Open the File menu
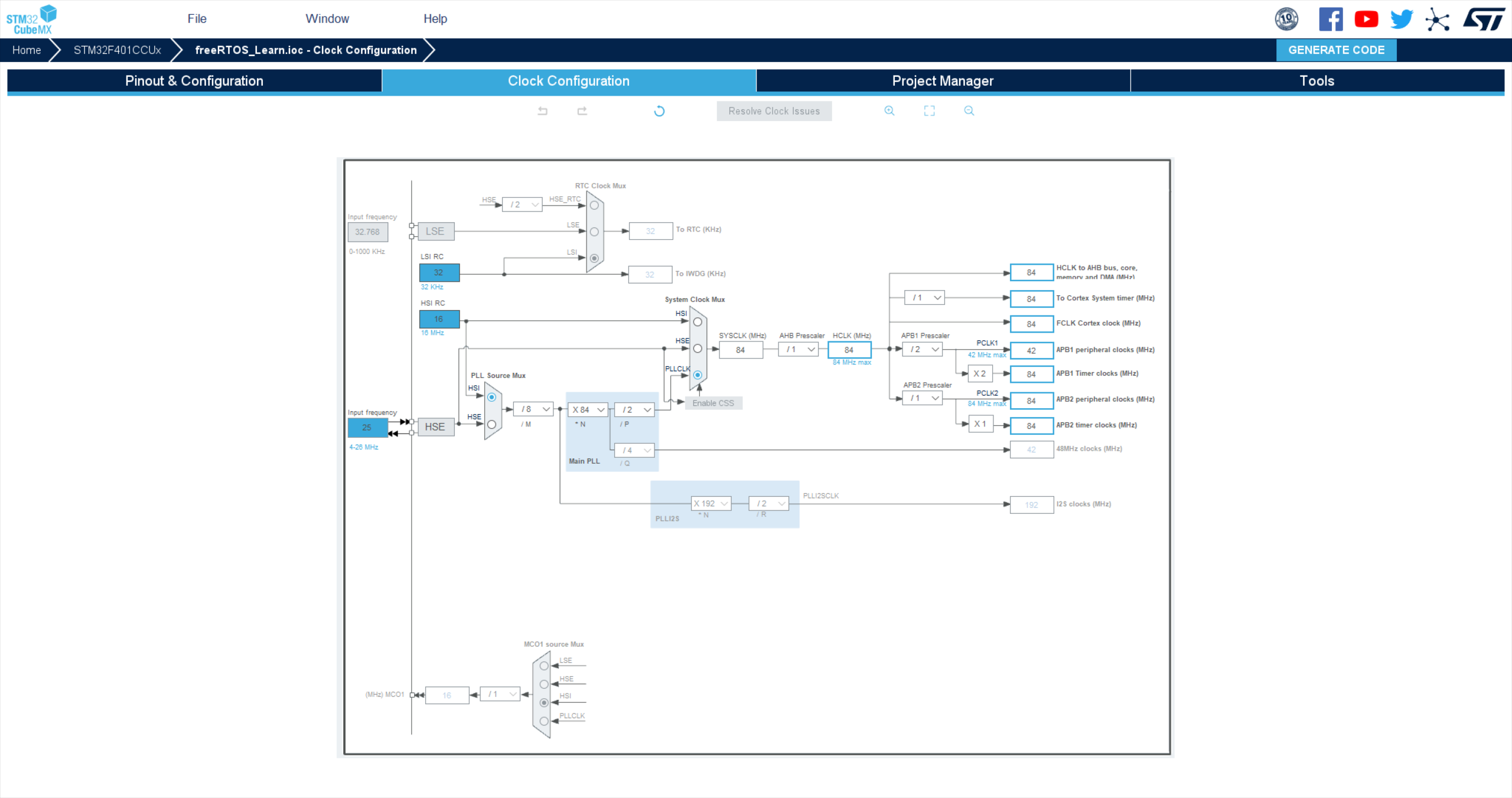Image resolution: width=1512 pixels, height=798 pixels. [x=197, y=19]
